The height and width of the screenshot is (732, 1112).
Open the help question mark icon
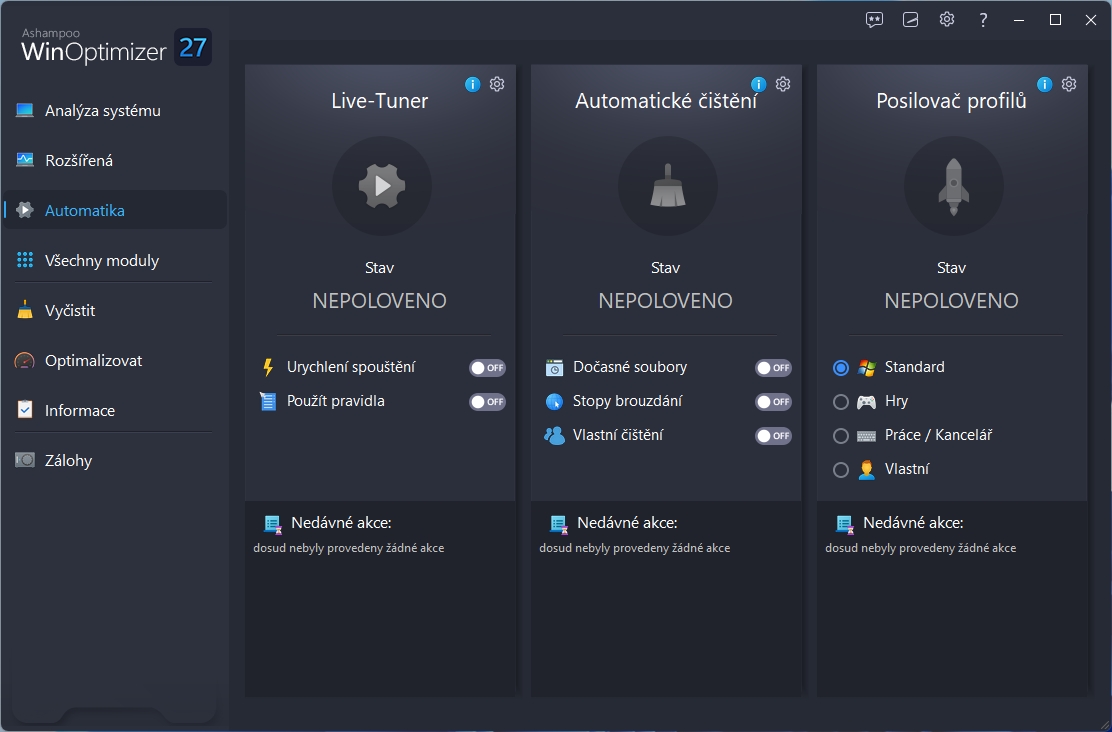(x=984, y=20)
